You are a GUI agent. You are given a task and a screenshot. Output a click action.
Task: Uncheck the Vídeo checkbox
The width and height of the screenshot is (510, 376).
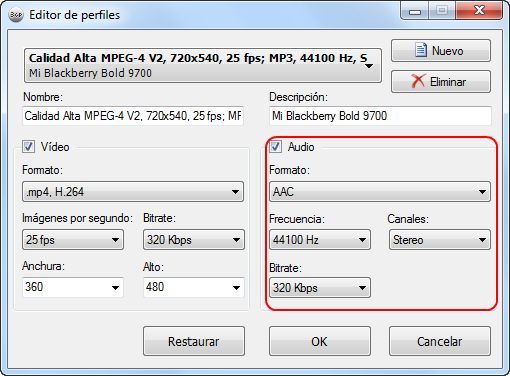[x=28, y=147]
